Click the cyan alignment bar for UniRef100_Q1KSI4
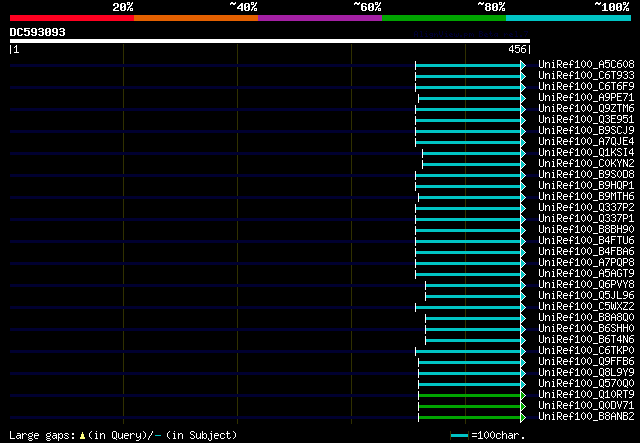640x443 pixels. click(474, 154)
